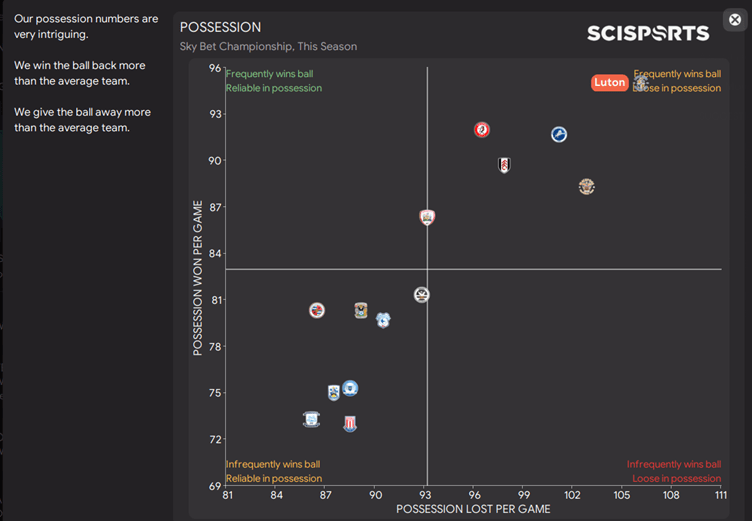
Task: Select the Huddersfield Town badge point
Action: pyautogui.click(x=334, y=393)
